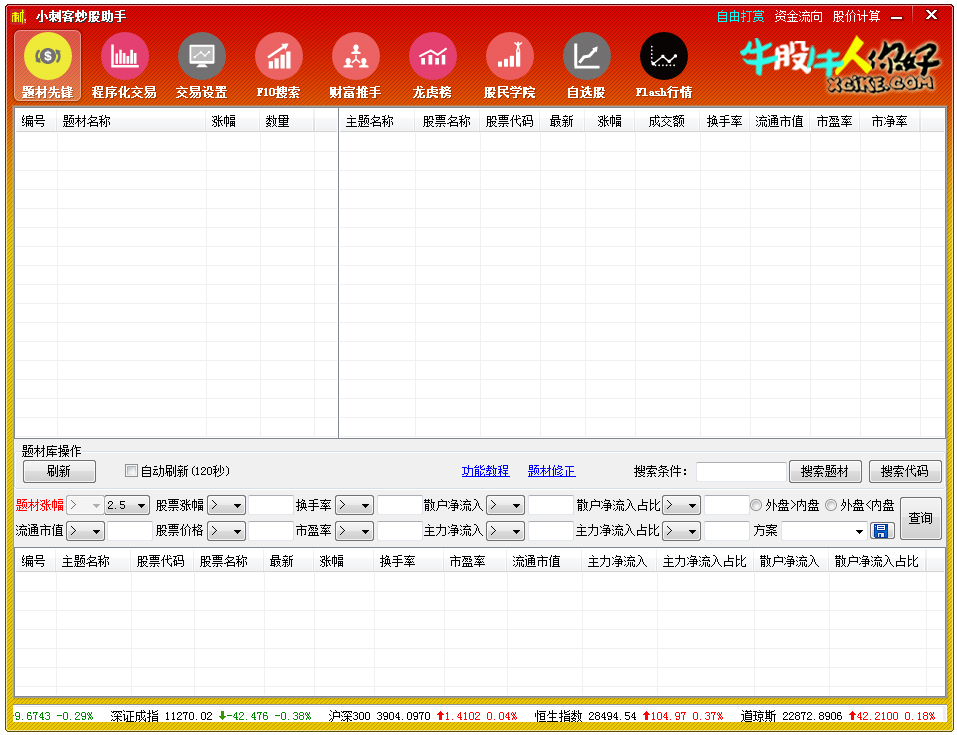Select the 外盘>内盘 radio button

pyautogui.click(x=756, y=505)
